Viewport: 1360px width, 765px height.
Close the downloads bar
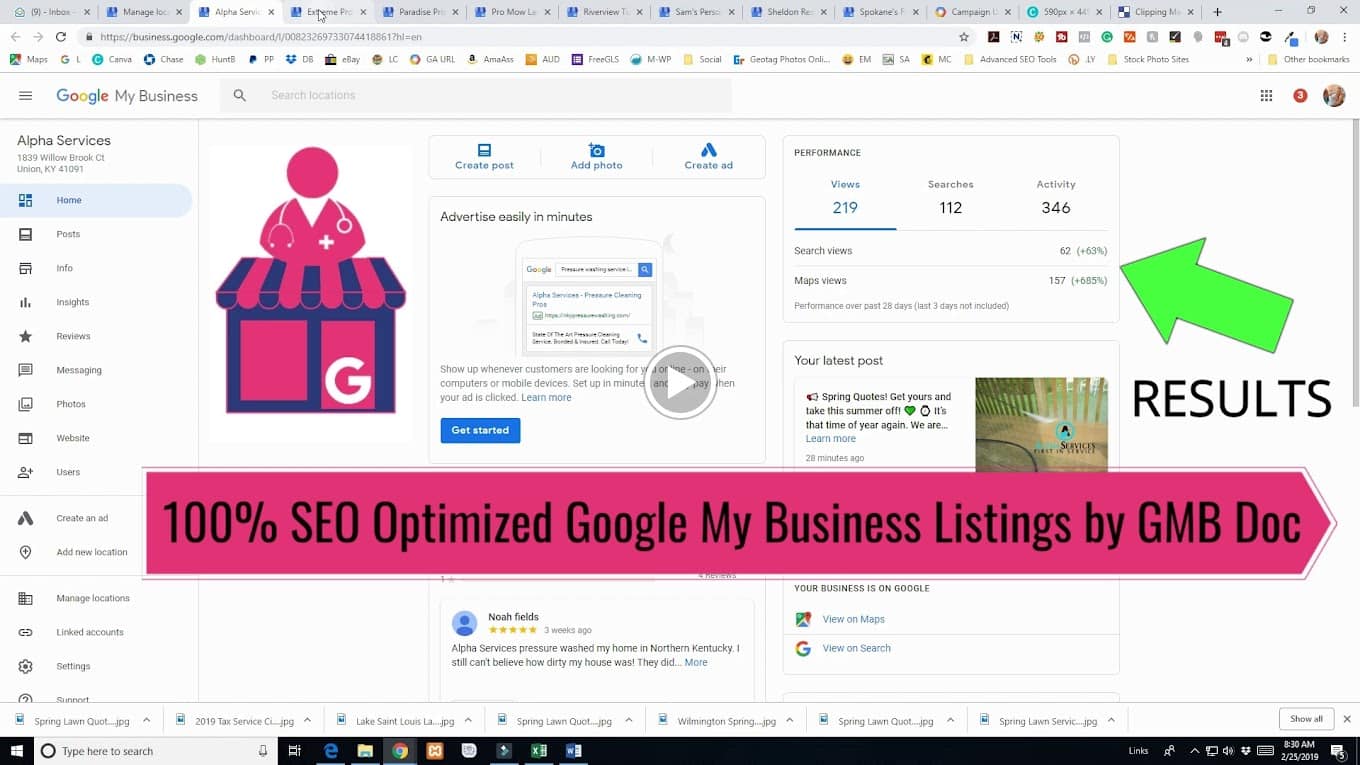[1347, 719]
